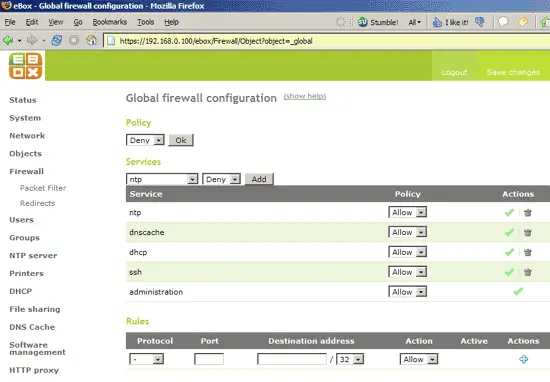Delete the ntp service row

coord(528,213)
